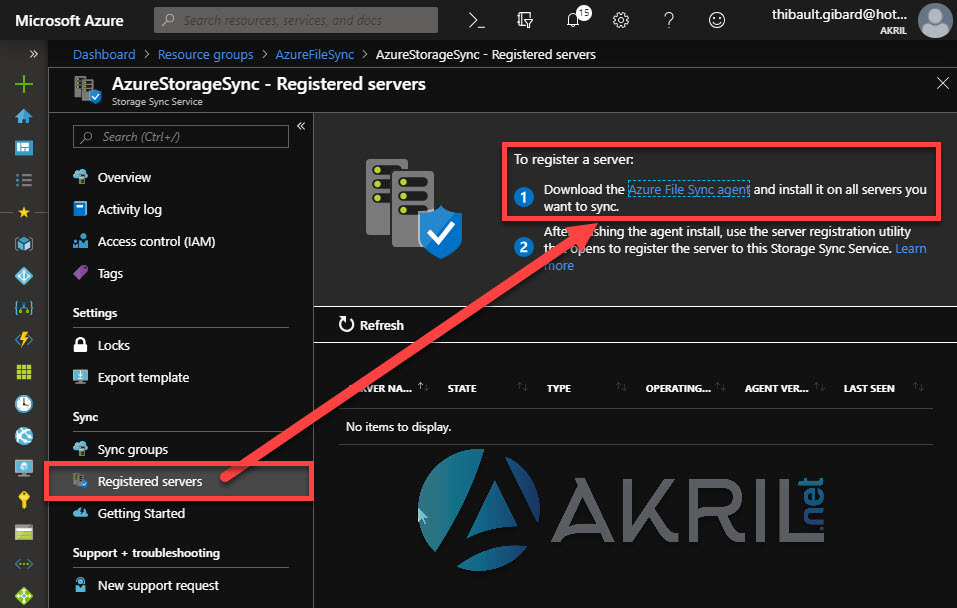The image size is (957, 608).
Task: Open the cube resource icon in sidebar
Action: tap(24, 244)
